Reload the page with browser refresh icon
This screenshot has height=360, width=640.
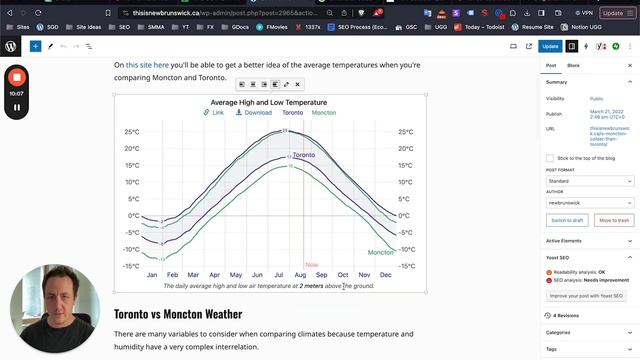(x=38, y=13)
